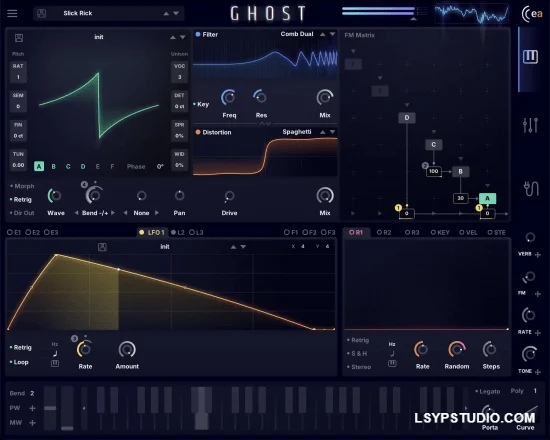Toggle Dir Out option
550x440 pixels.
click(x=22, y=213)
